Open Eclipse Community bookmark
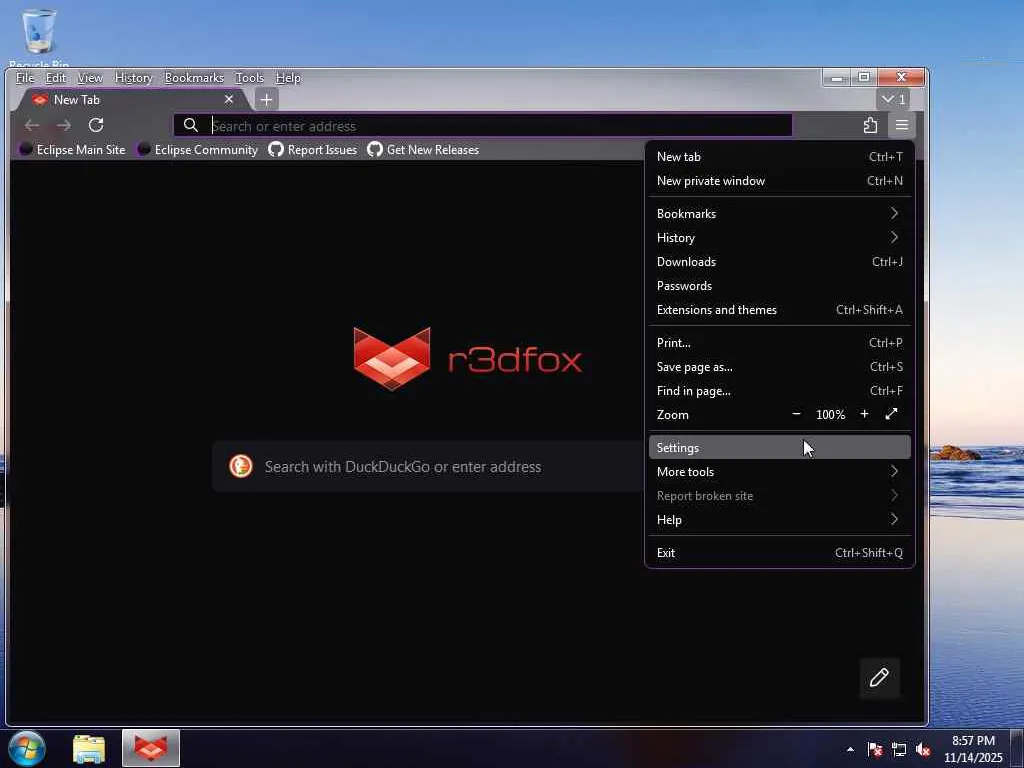The image size is (1024, 768). [198, 150]
